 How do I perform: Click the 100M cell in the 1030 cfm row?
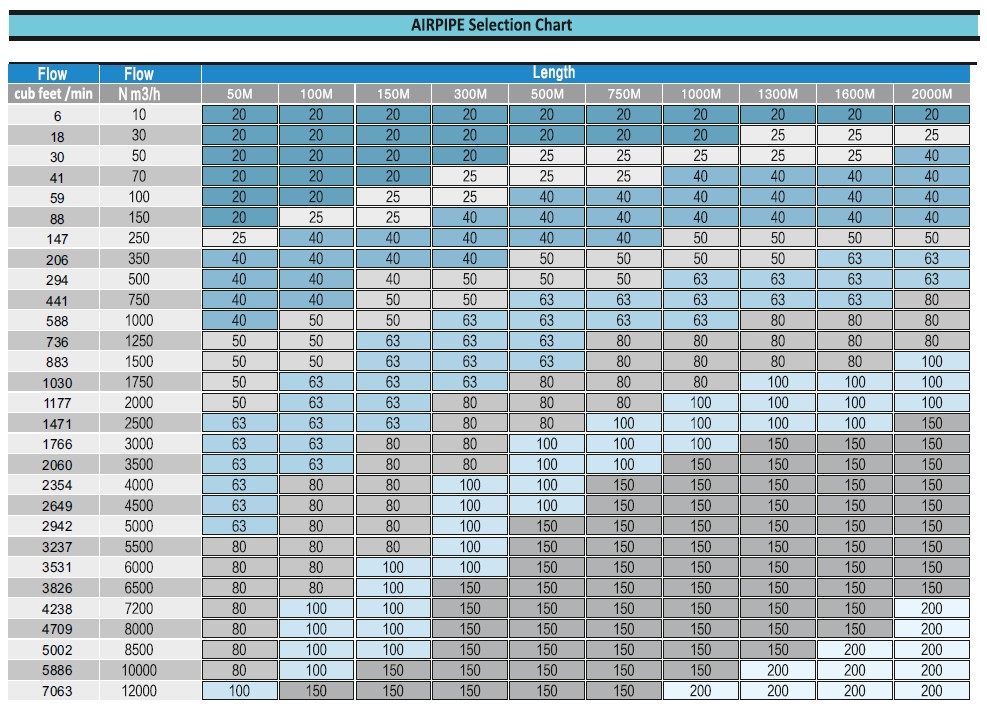tap(317, 382)
